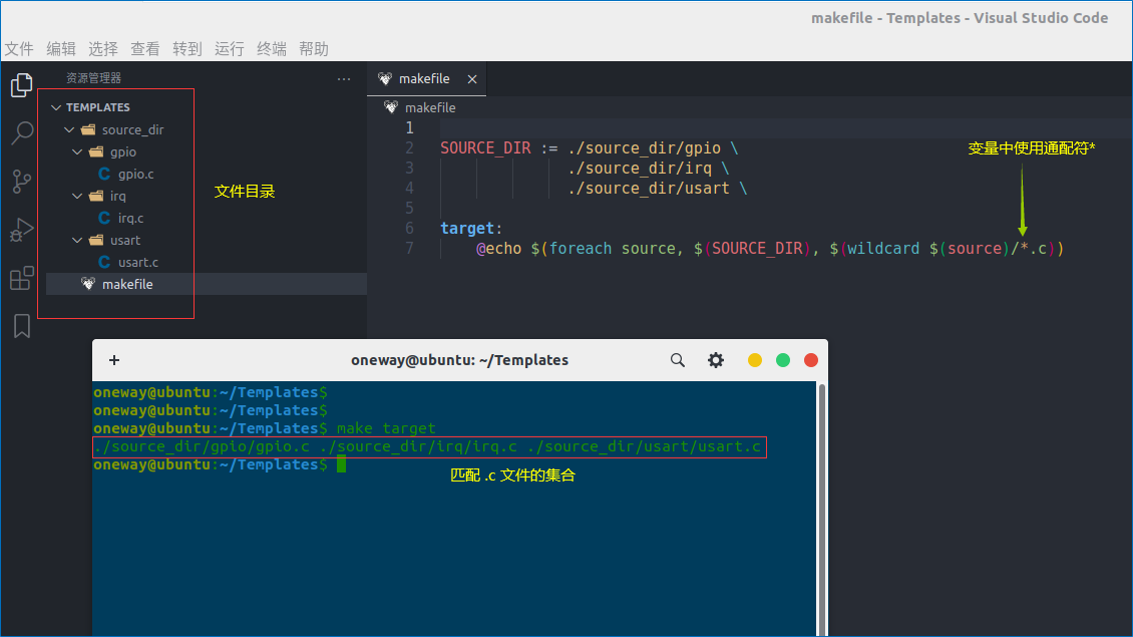Select the makefile editor tab
The height and width of the screenshot is (637, 1133).
coord(426,79)
